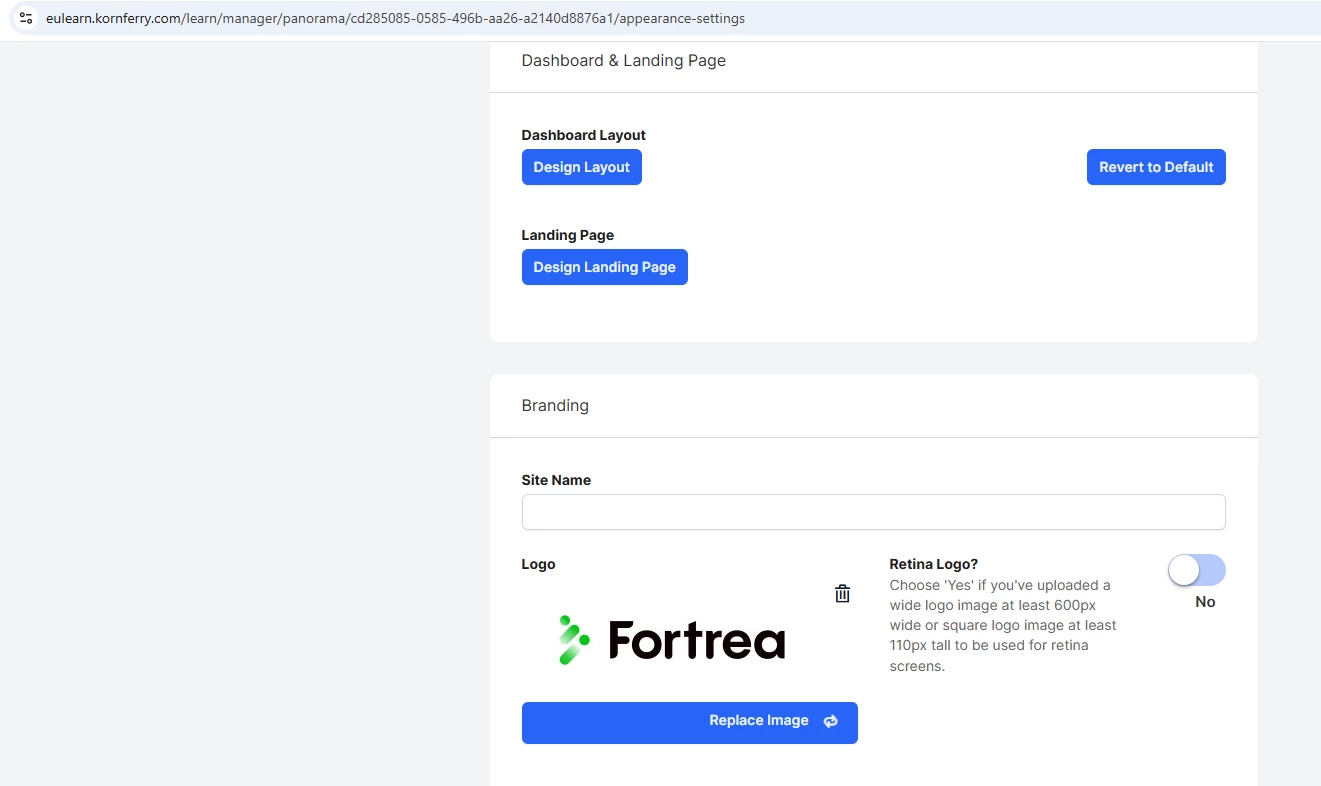Delete the Fortrea logo with trash icon

842,594
